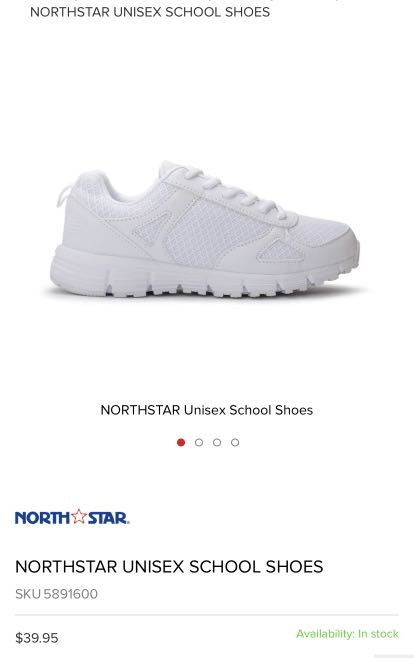Click the Availability: In stock label
This screenshot has width=414, height=658.
coord(347,634)
